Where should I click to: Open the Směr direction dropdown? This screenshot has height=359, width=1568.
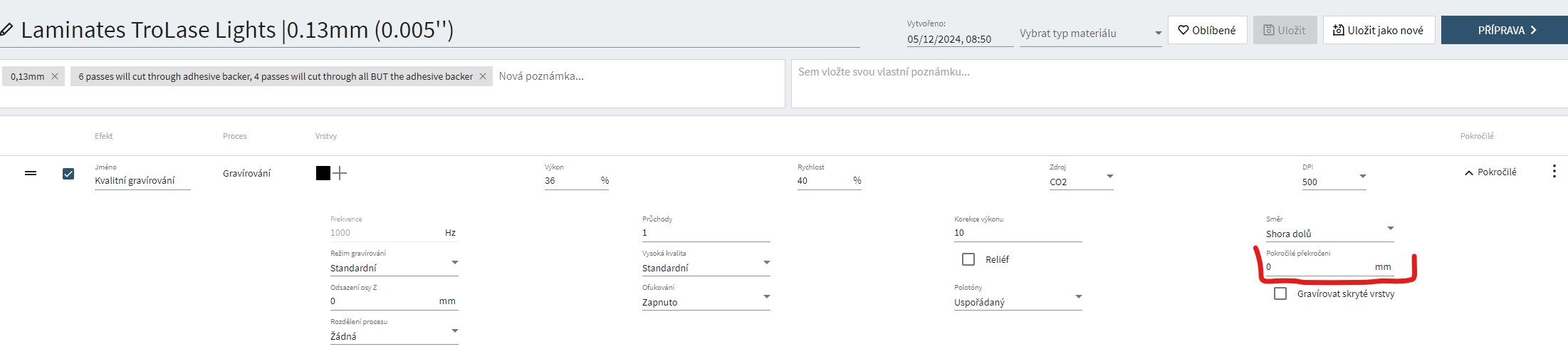point(1329,233)
